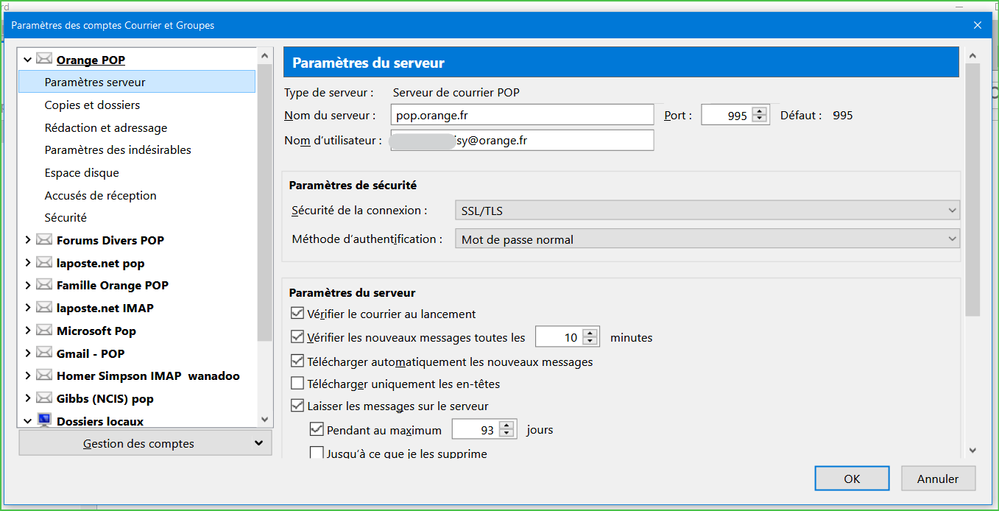
Task: Enable Télécharger uniquement les en-têtes checkbox
Action: click(x=297, y=384)
